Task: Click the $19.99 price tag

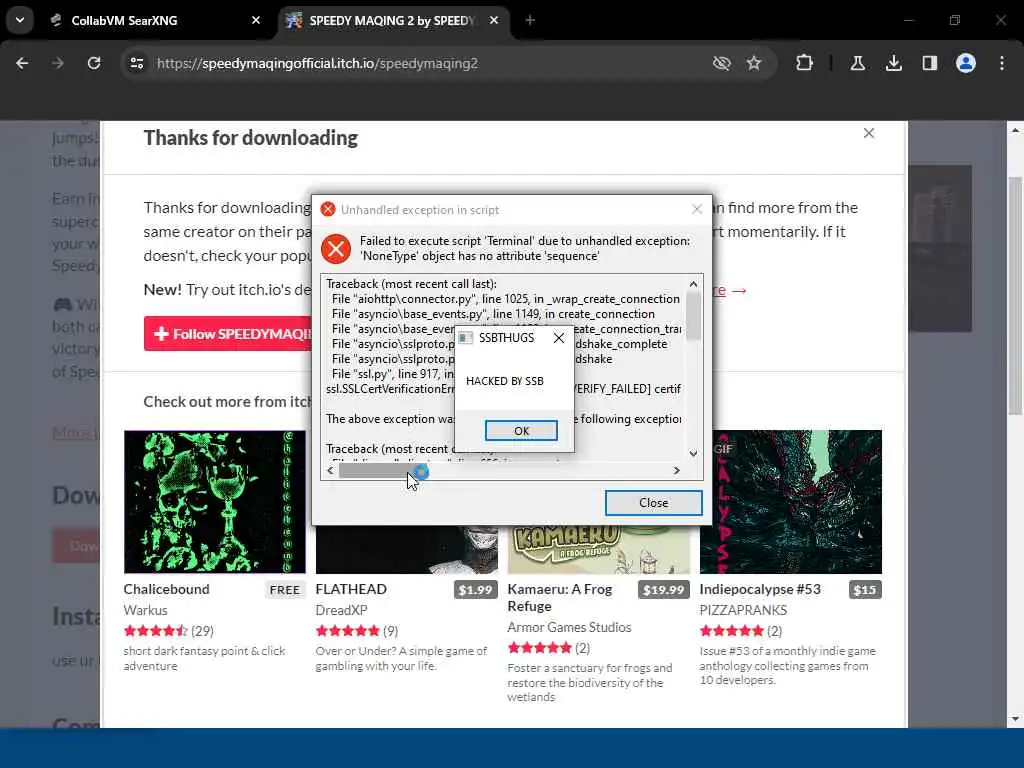Action: pyautogui.click(x=664, y=590)
